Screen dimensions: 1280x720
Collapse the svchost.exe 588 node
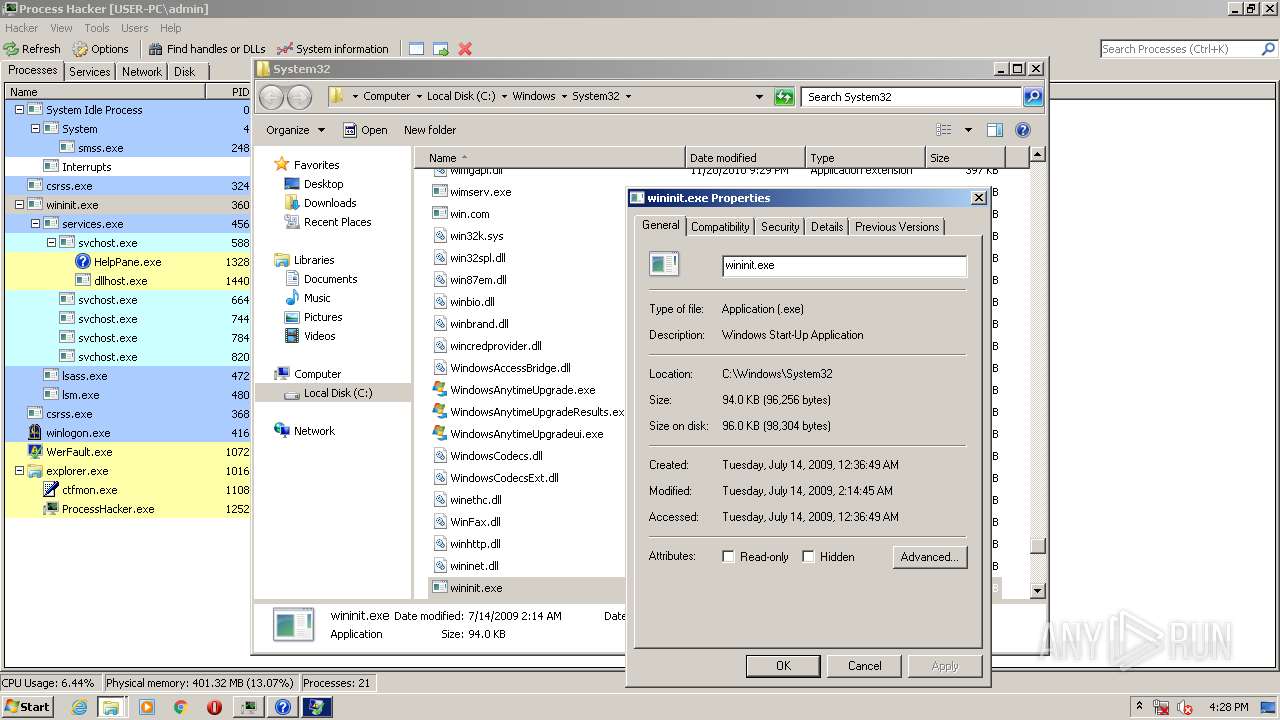[51, 243]
